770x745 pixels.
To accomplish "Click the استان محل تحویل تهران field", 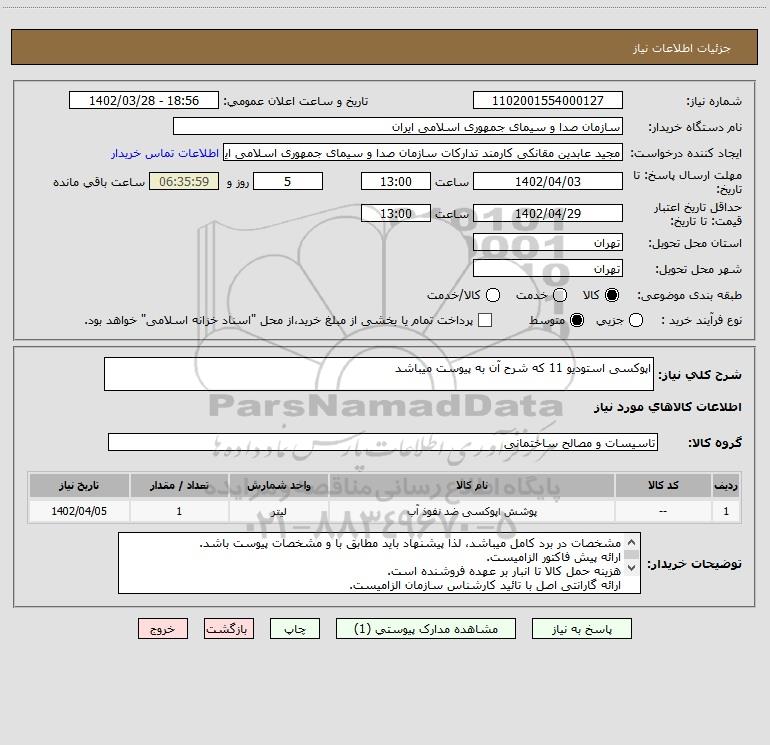I will point(548,243).
